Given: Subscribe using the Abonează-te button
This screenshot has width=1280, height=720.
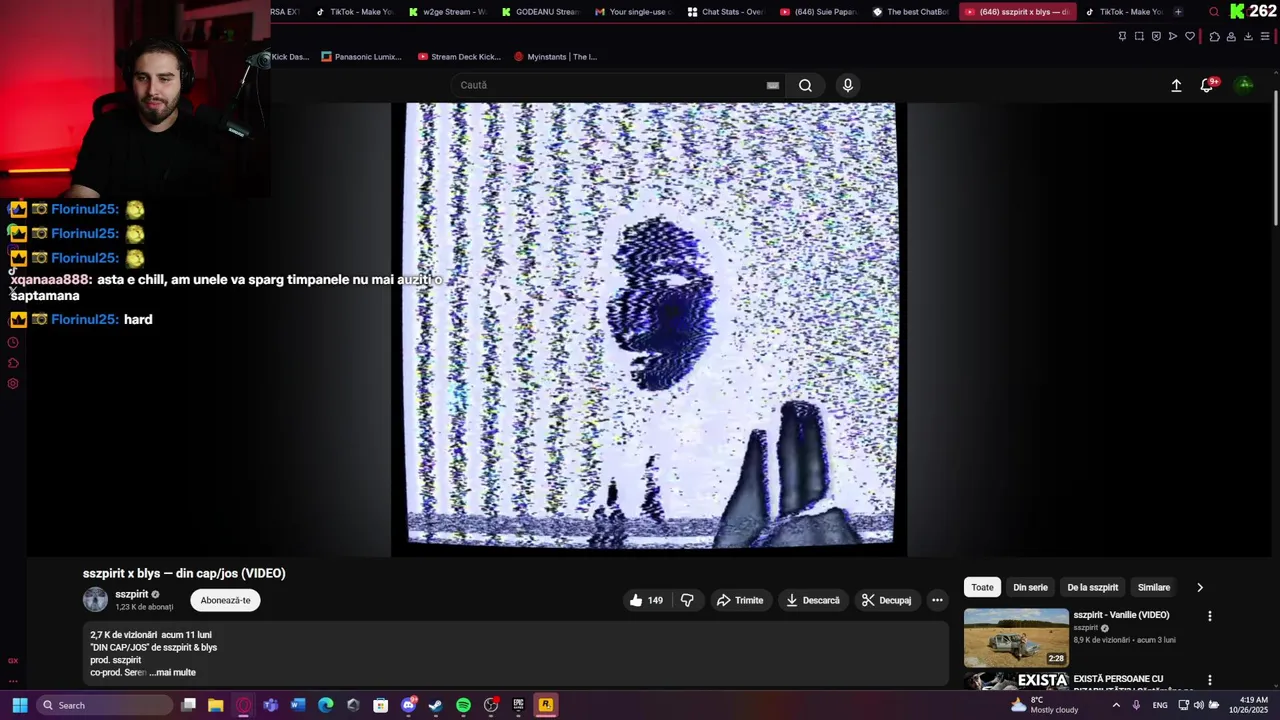Looking at the screenshot, I should pos(225,600).
